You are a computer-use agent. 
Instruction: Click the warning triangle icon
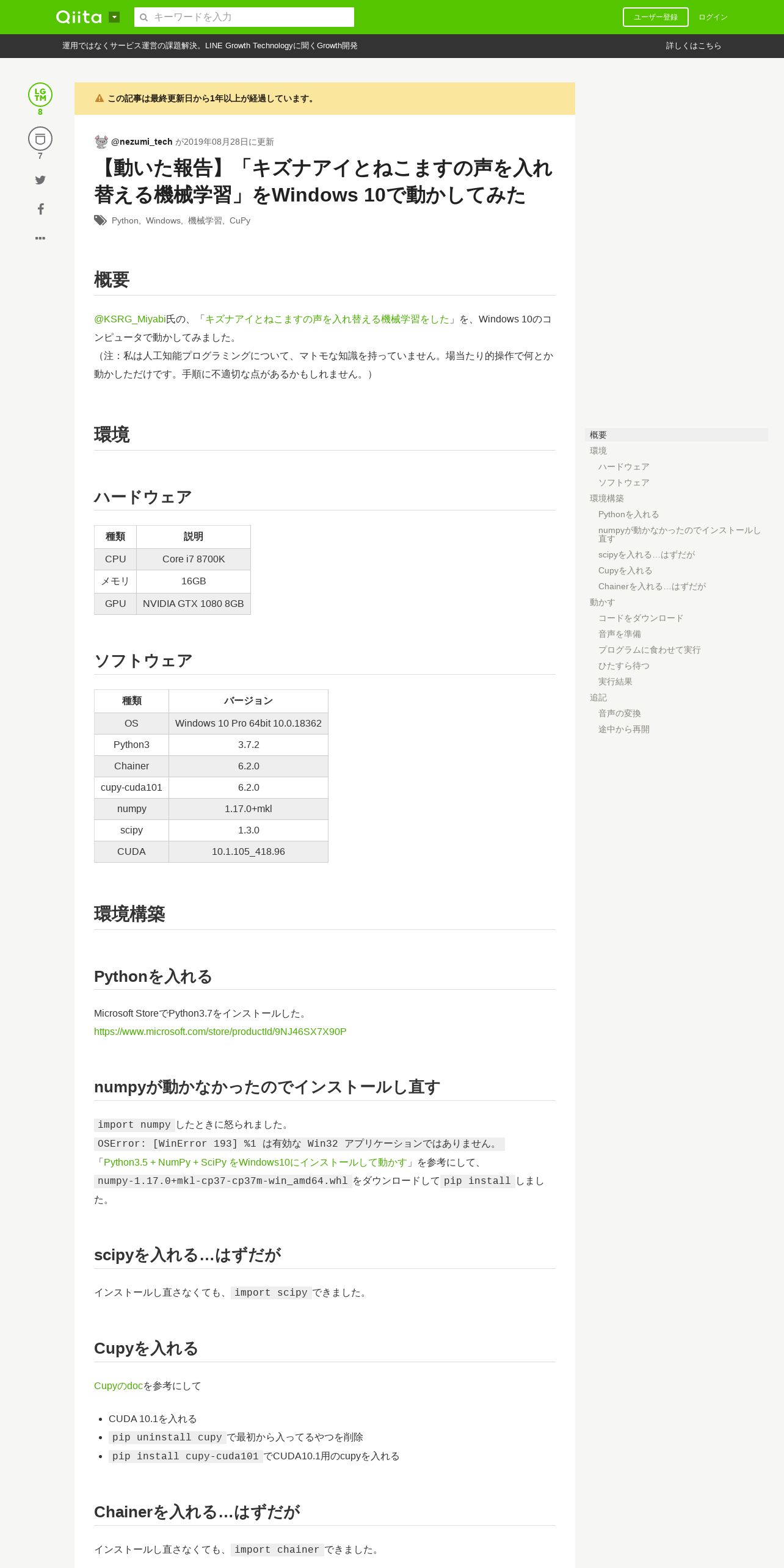[100, 98]
